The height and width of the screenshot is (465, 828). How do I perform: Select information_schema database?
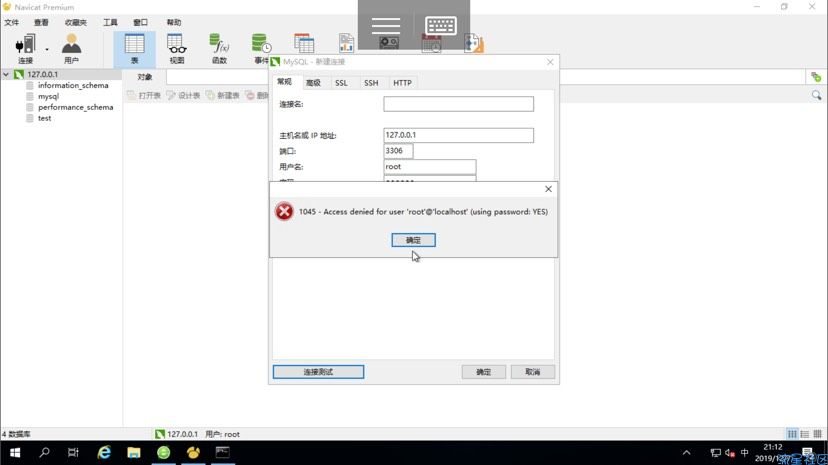pos(73,85)
